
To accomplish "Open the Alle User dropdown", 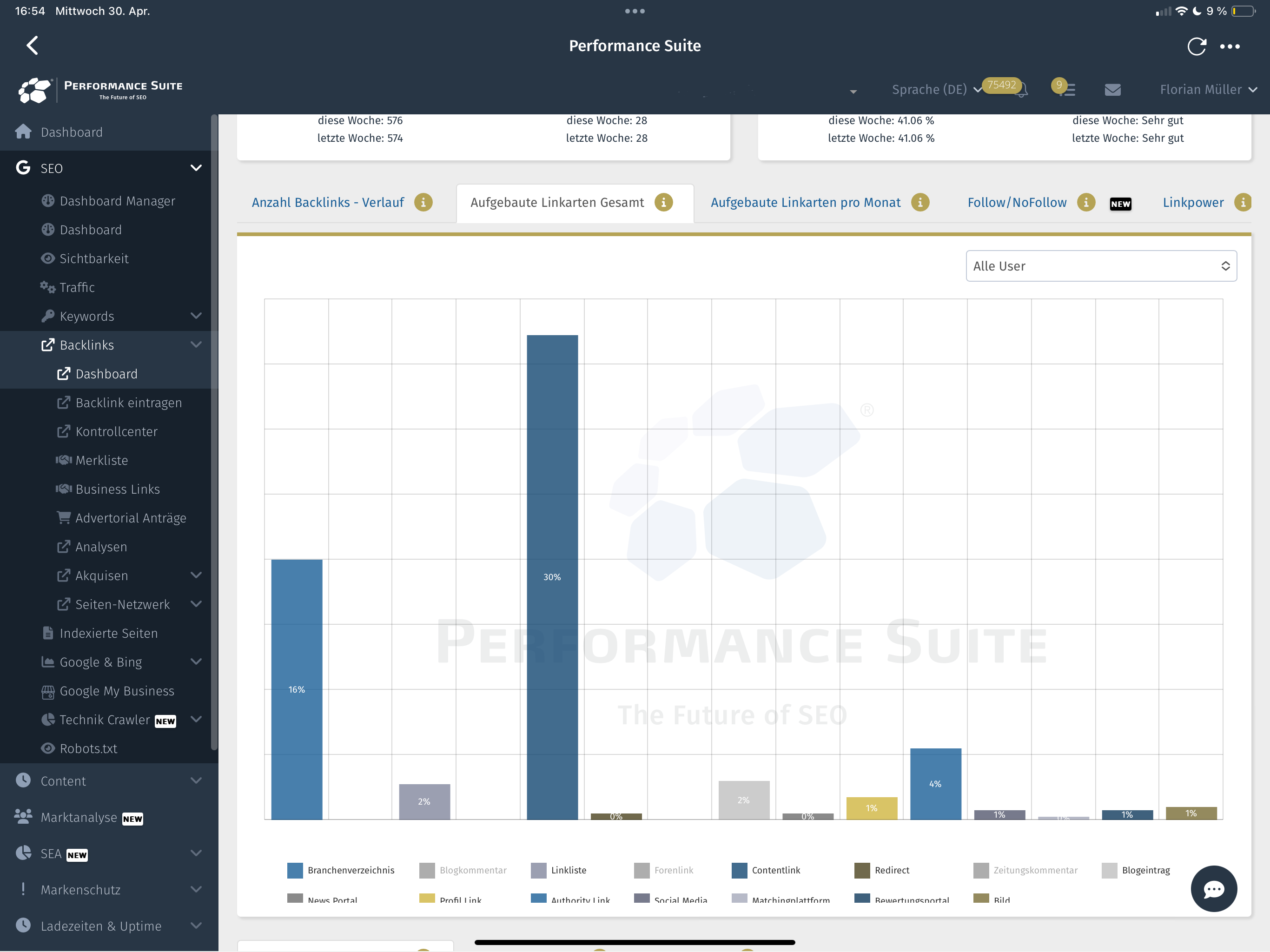I will click(1101, 266).
